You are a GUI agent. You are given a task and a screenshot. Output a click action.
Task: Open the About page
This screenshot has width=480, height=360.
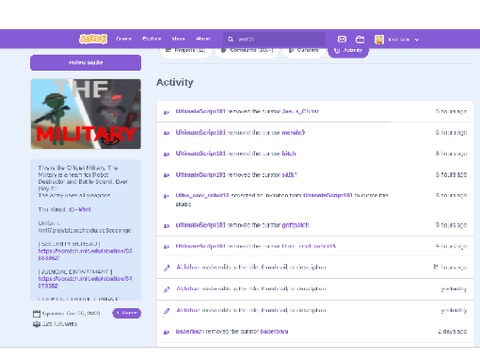(x=203, y=39)
